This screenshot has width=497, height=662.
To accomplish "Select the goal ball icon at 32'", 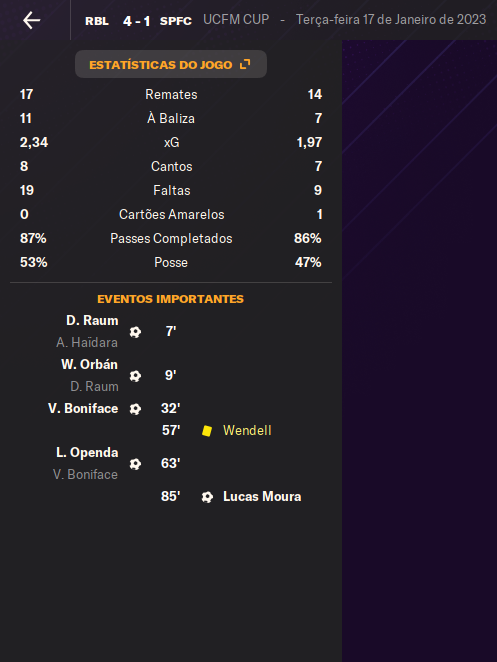I will (135, 409).
